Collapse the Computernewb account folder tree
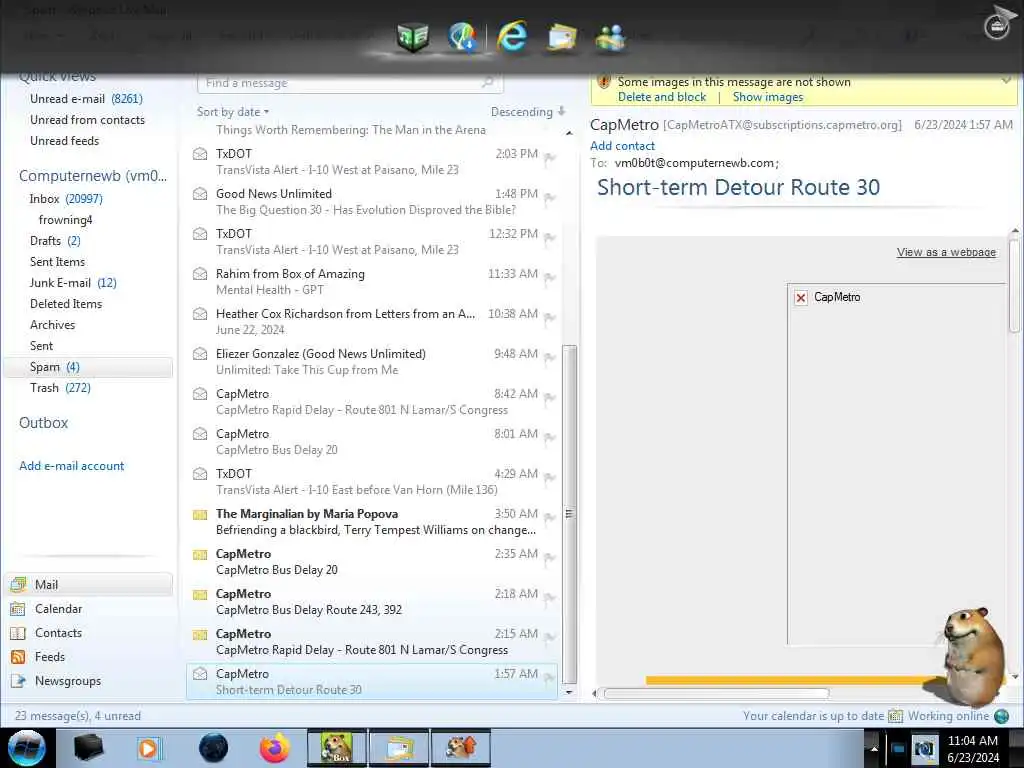The image size is (1024, 768). (93, 176)
